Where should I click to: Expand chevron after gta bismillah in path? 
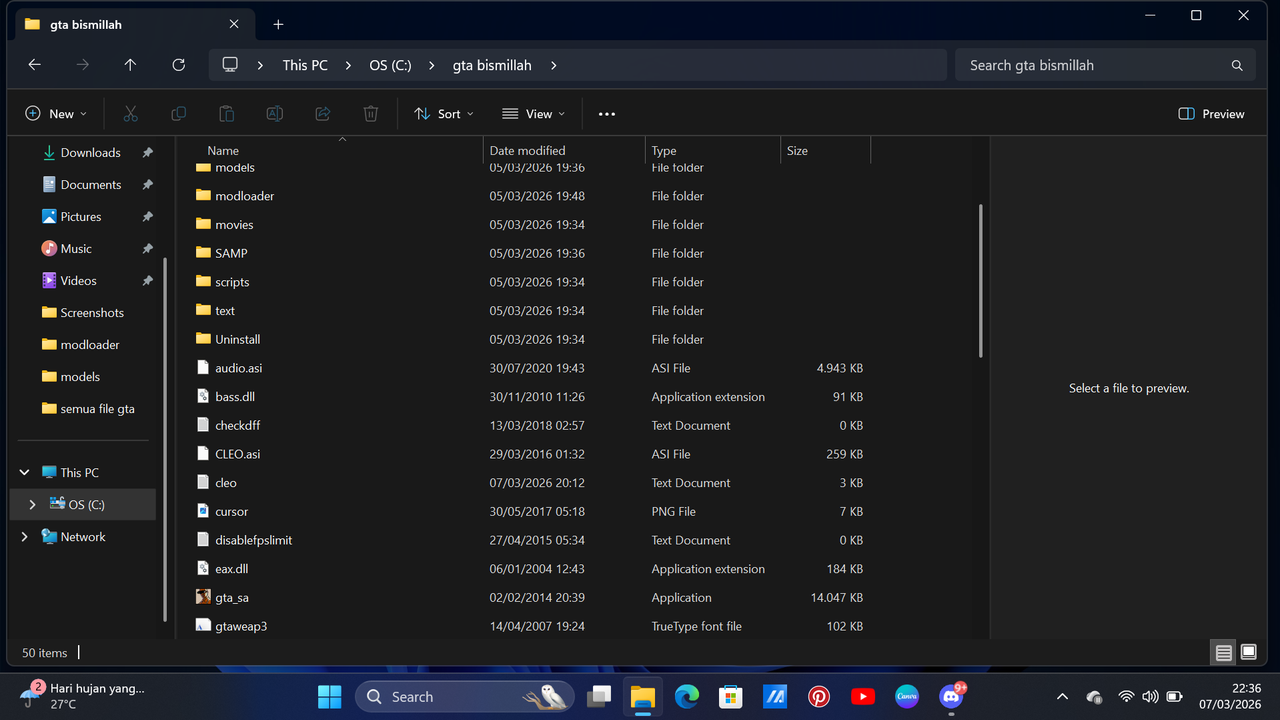tap(553, 65)
